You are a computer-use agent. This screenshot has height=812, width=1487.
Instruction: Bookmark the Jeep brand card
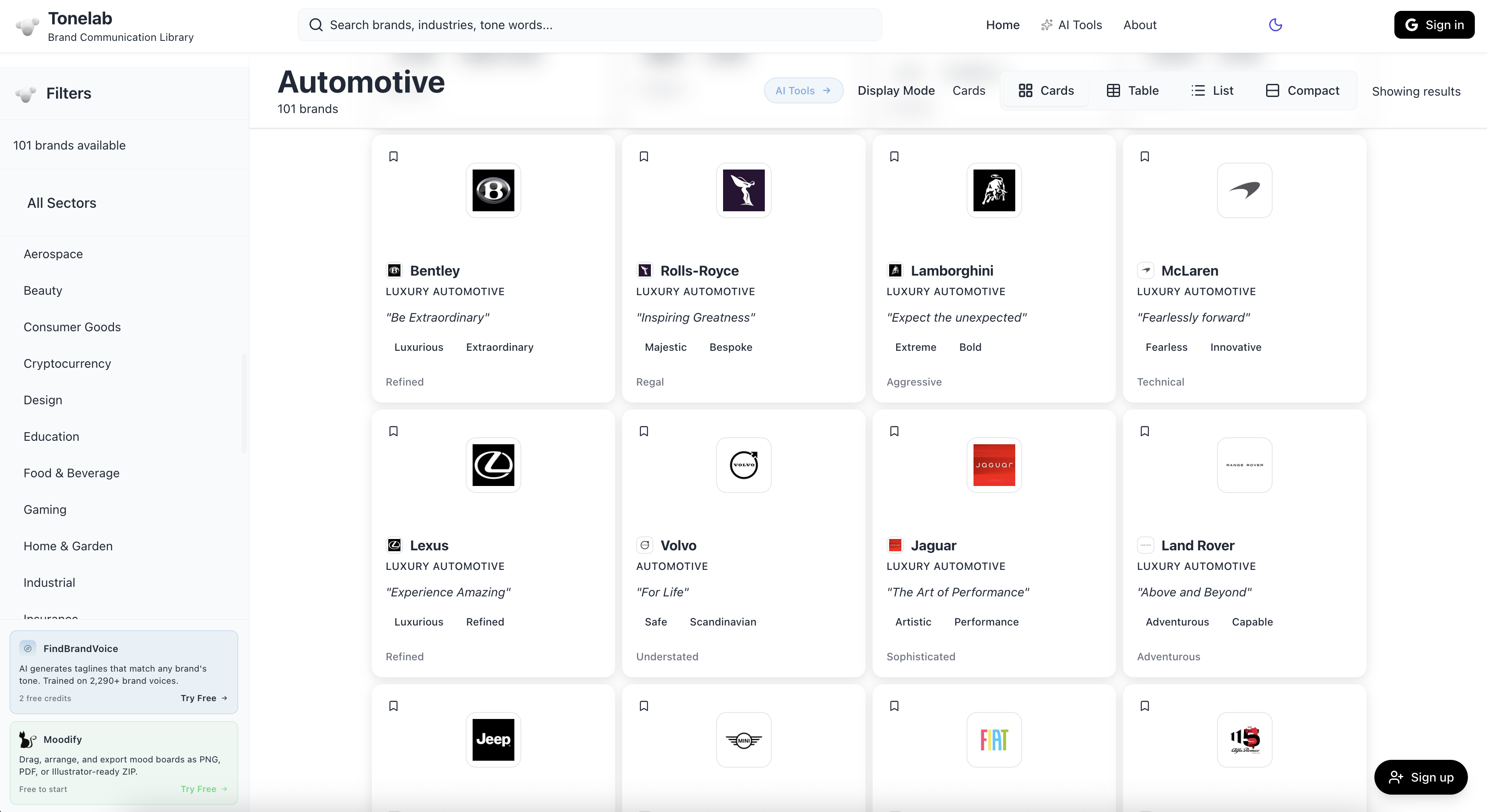coord(393,706)
